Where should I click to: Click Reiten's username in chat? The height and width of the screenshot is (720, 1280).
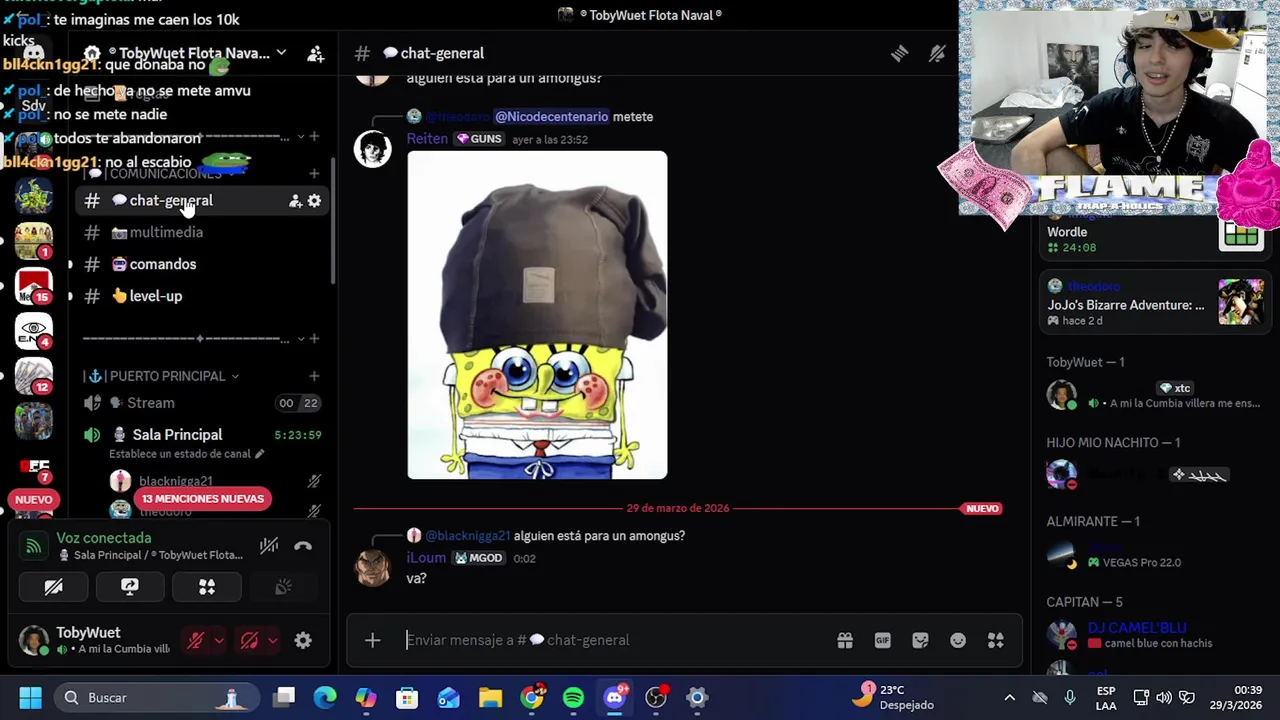427,139
